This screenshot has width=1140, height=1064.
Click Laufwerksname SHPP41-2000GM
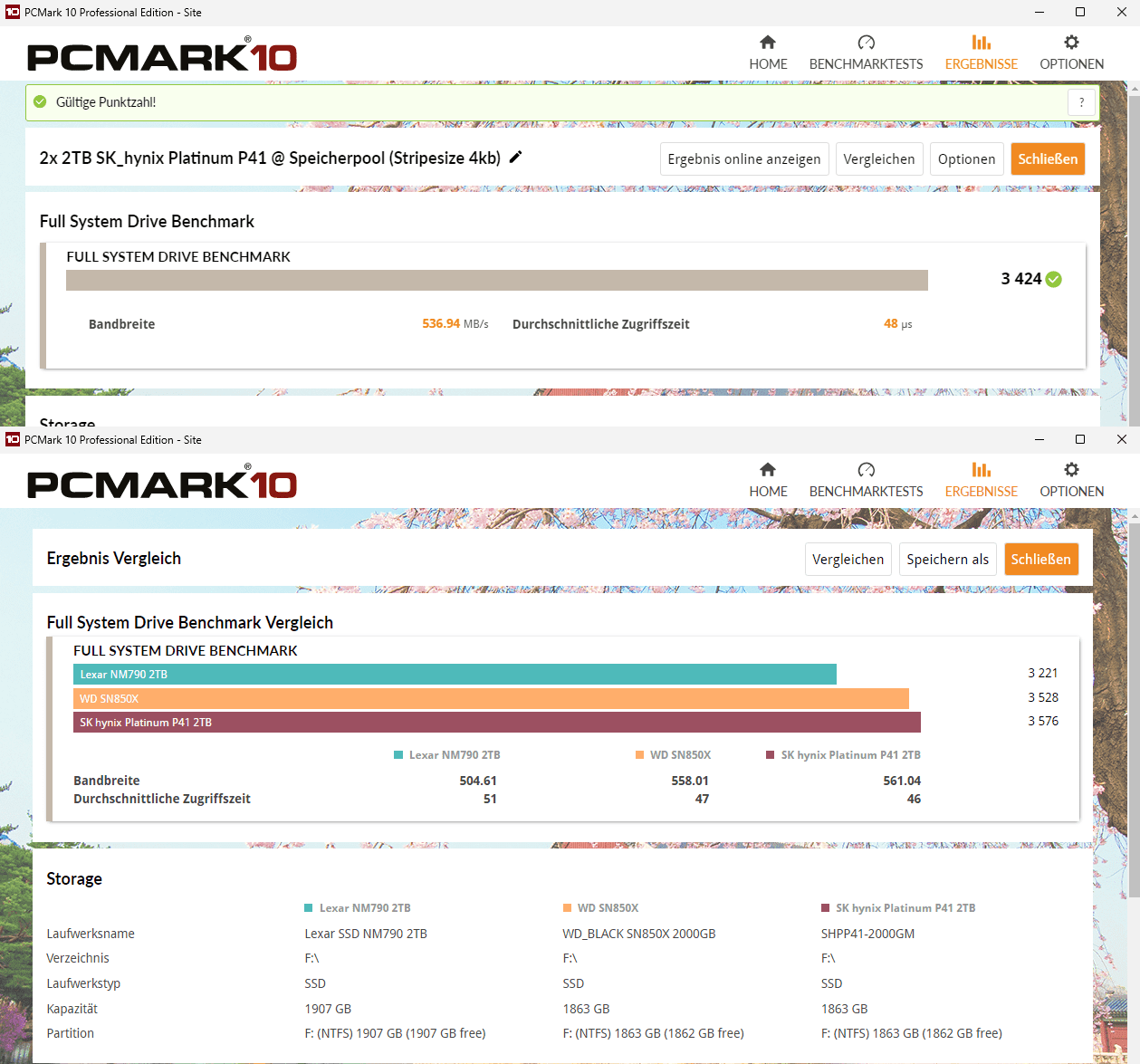867,934
